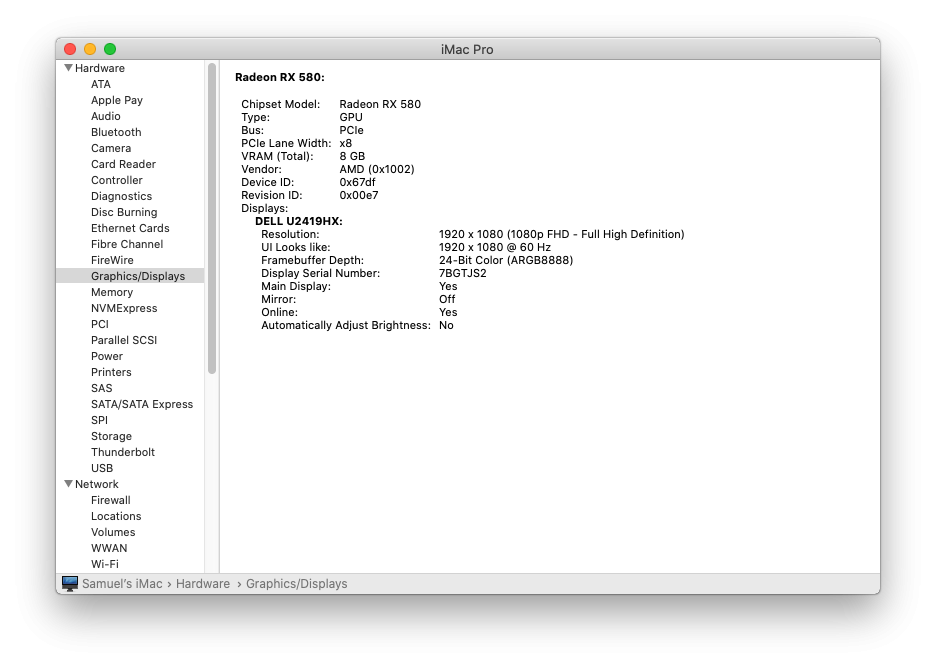Click the Network category label
Screen dimensions: 936x668
coord(97,484)
